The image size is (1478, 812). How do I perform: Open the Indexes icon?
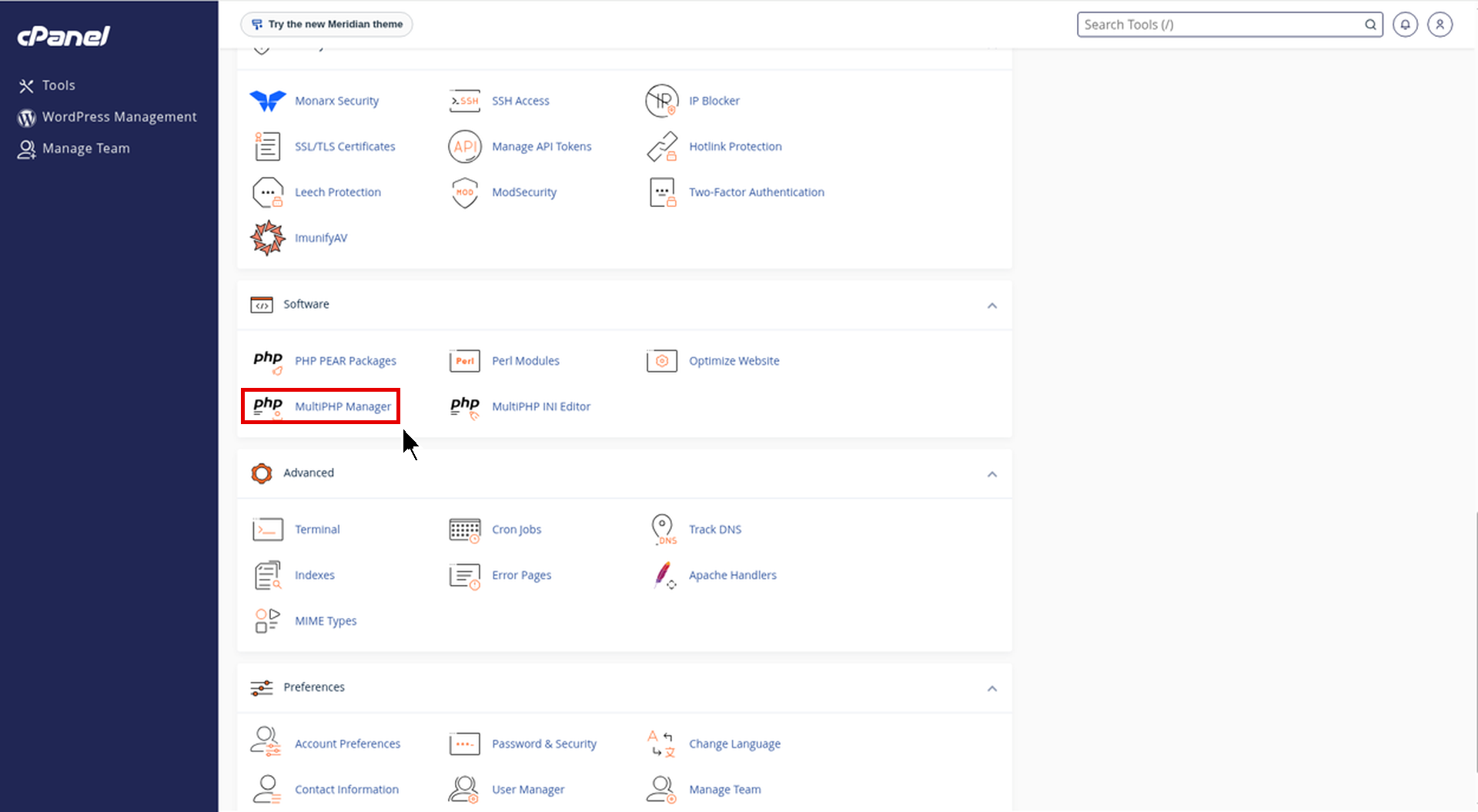pos(268,575)
